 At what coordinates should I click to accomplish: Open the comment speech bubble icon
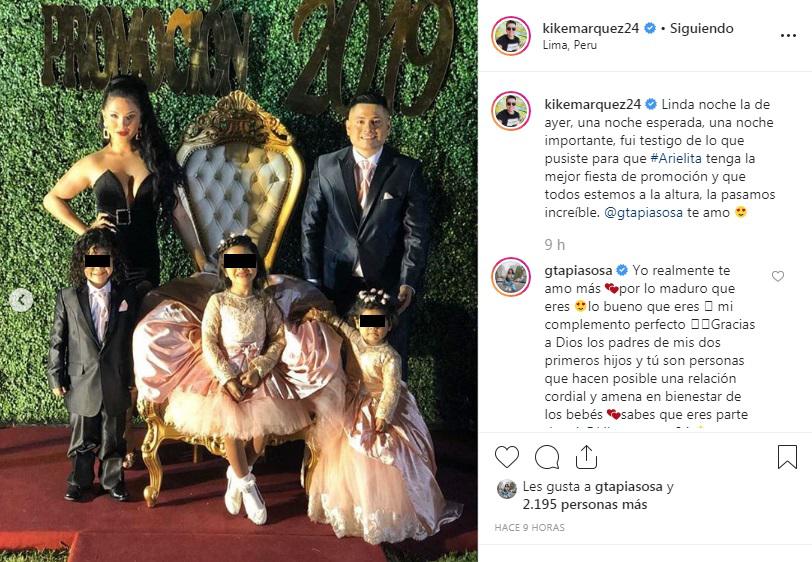point(547,457)
